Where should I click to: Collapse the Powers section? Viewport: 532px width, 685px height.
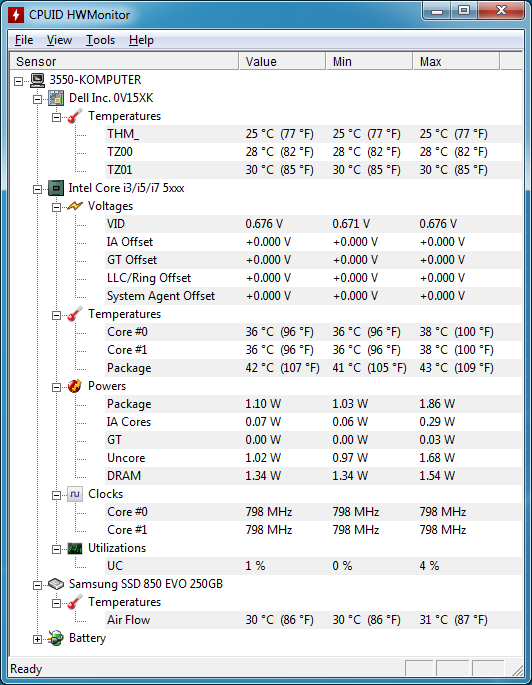56,387
